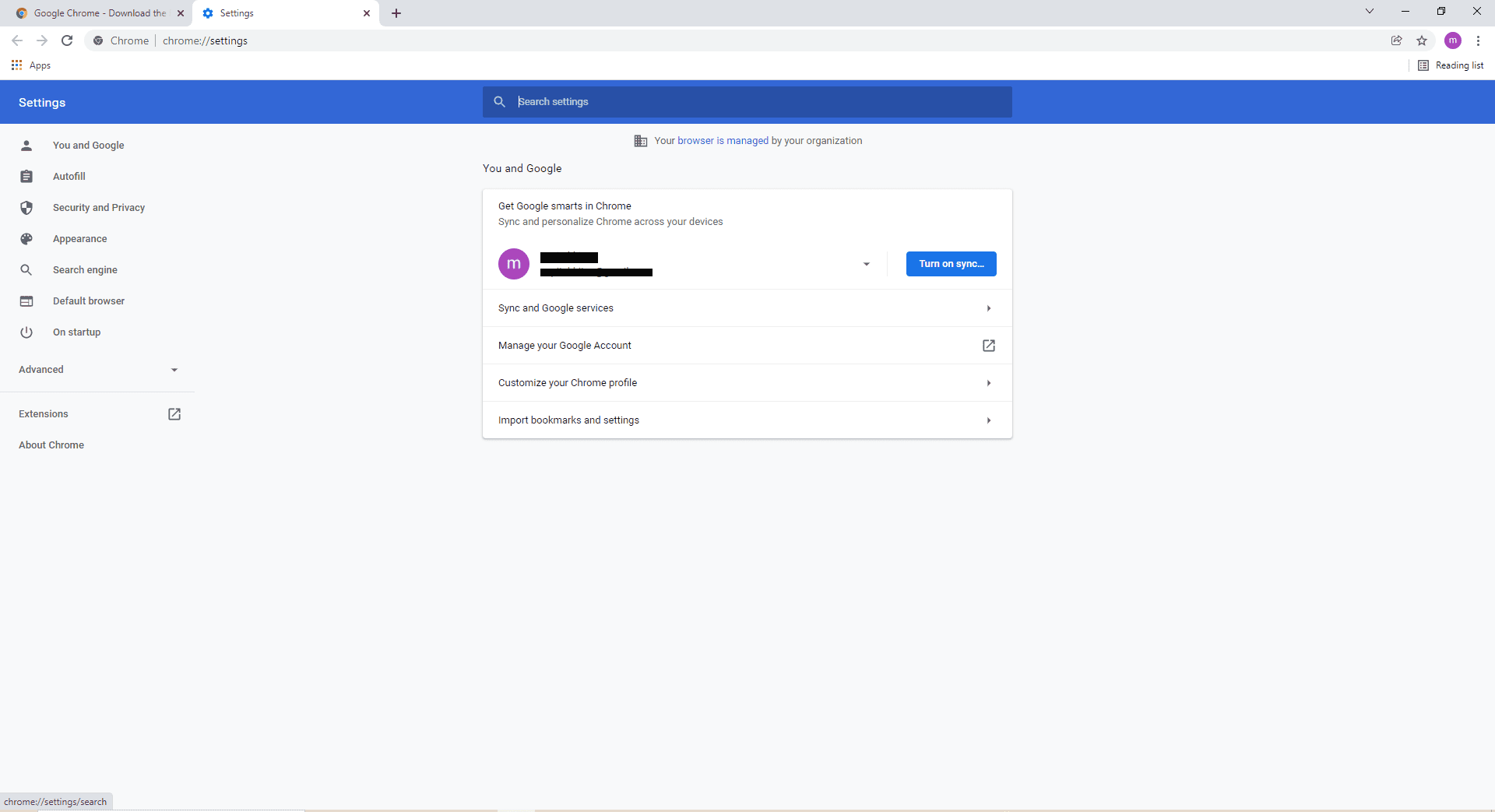The width and height of the screenshot is (1495, 812).
Task: Open the profile avatar in toolbar
Action: [x=1453, y=40]
